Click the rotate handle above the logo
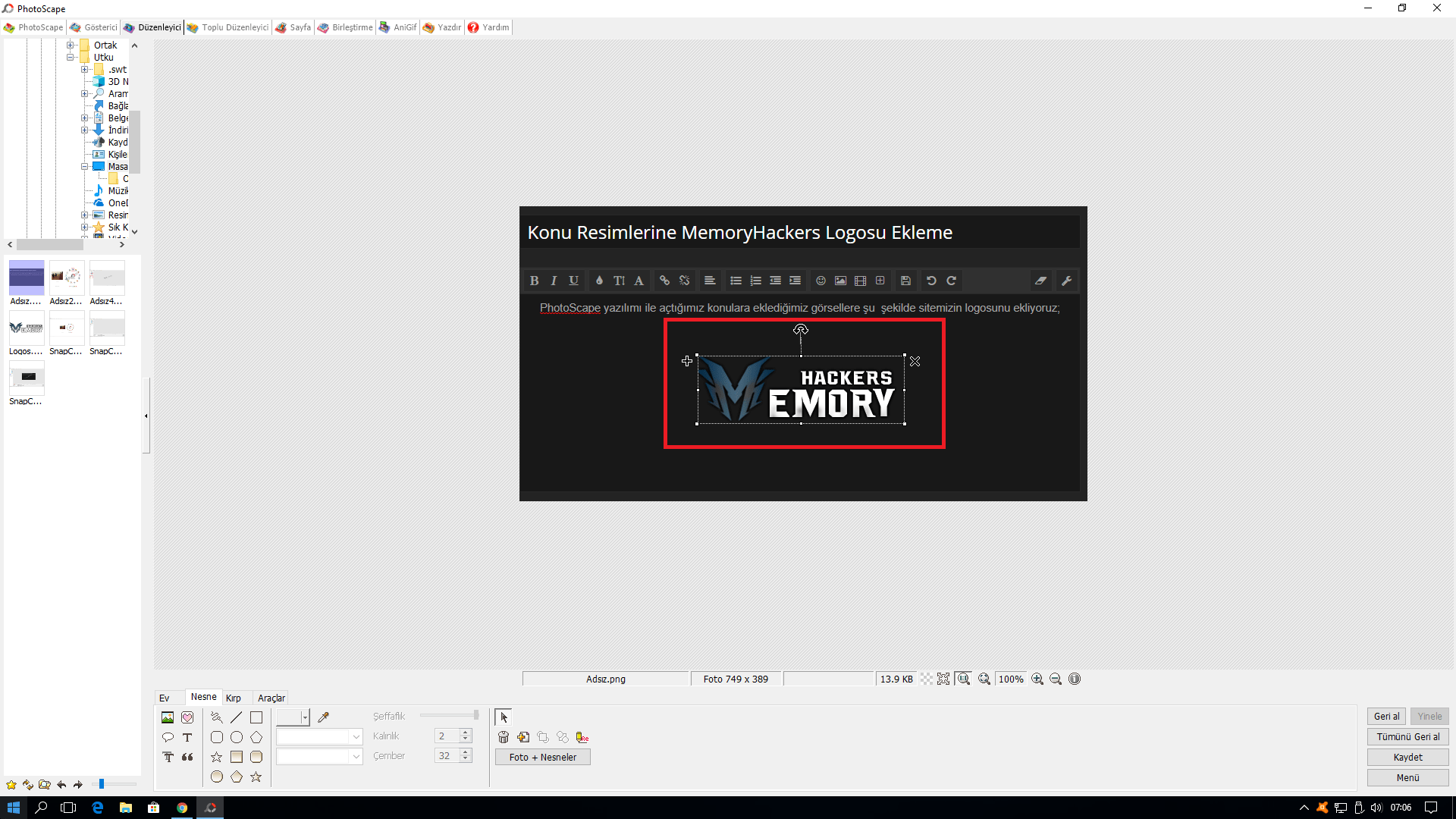Viewport: 1456px width, 819px height. (x=801, y=330)
